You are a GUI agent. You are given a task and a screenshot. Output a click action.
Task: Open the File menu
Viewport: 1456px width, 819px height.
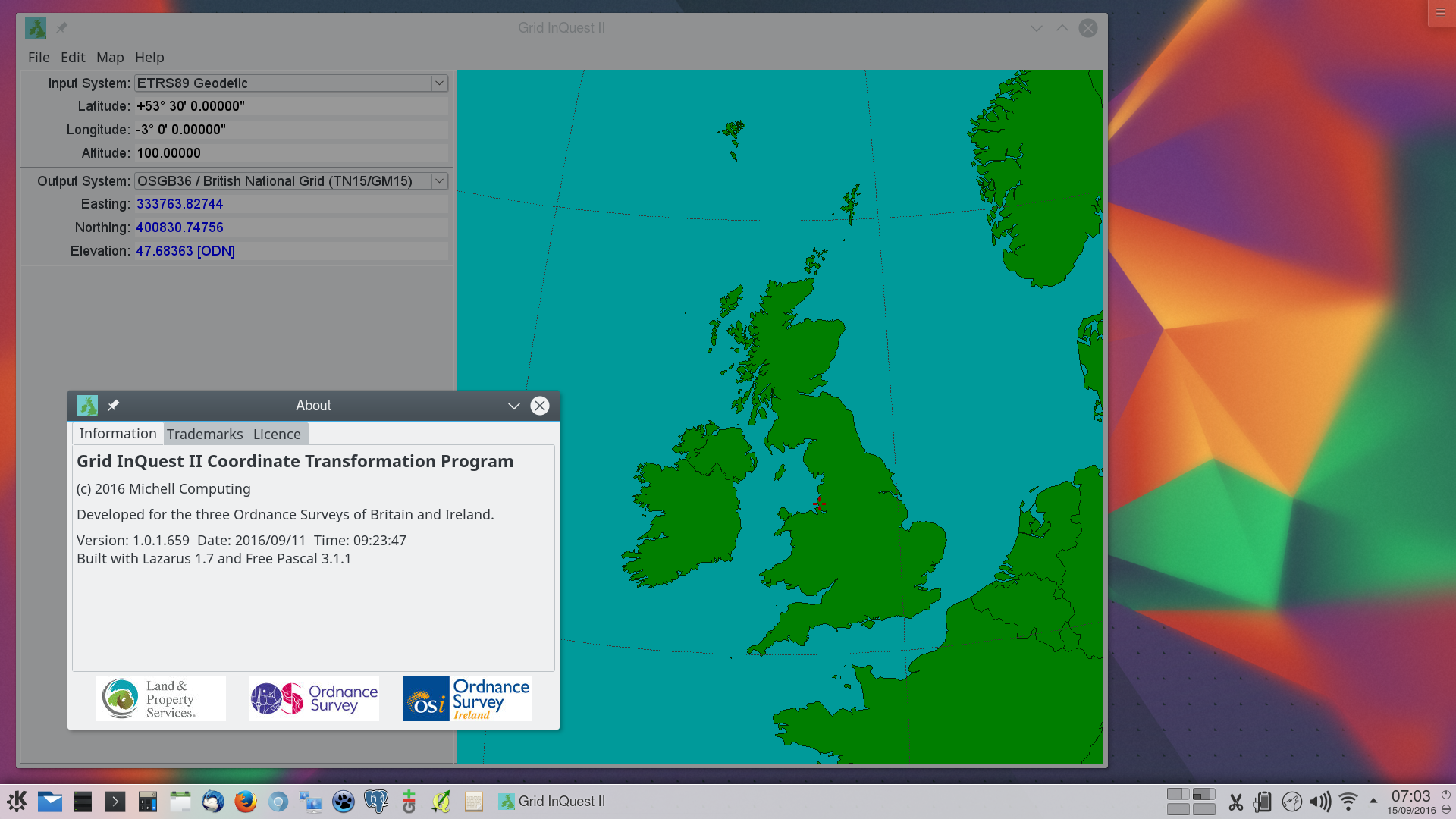39,57
